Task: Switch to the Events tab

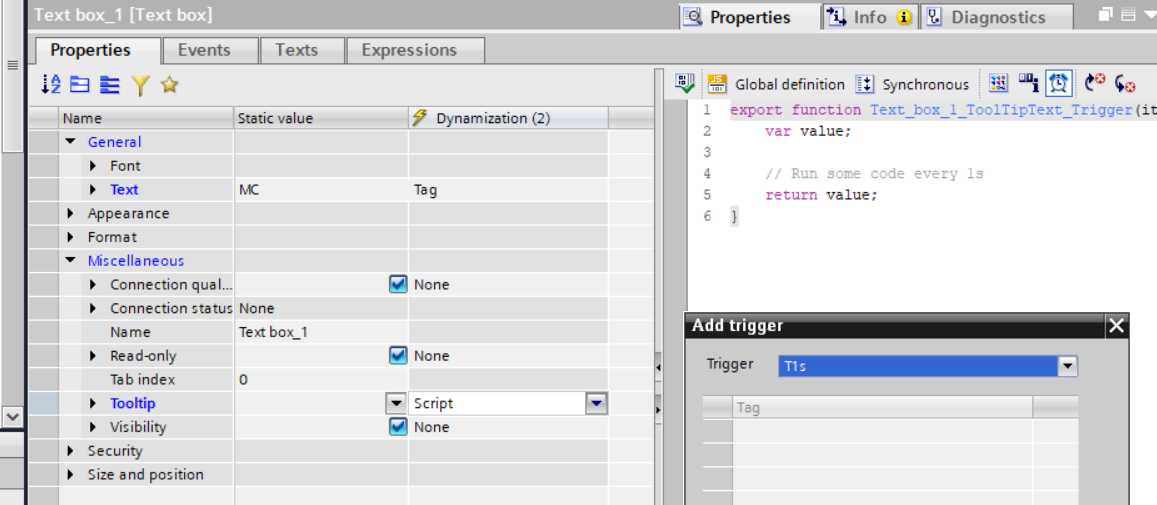Action: (x=204, y=50)
